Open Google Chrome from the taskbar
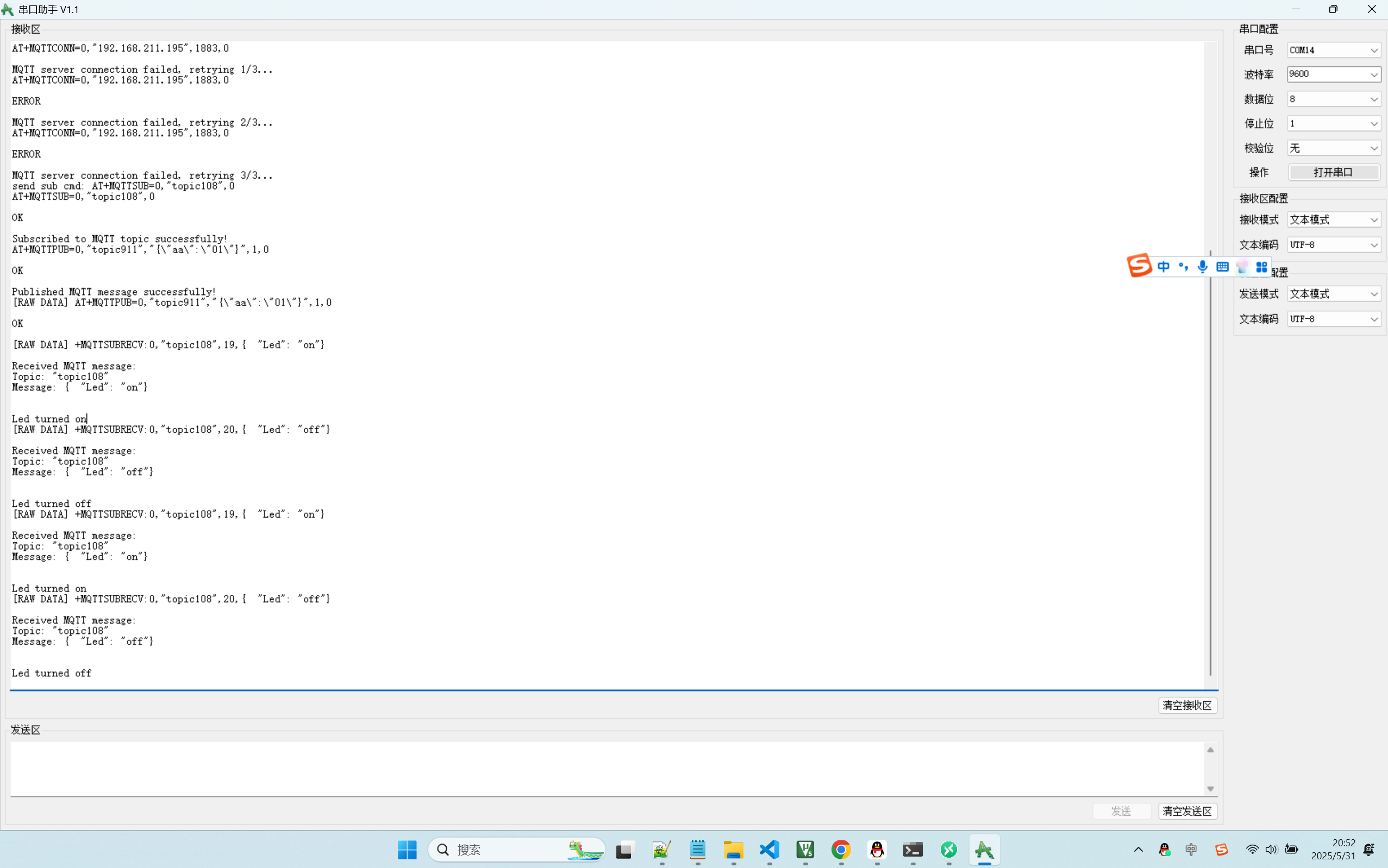1388x868 pixels. (841, 849)
